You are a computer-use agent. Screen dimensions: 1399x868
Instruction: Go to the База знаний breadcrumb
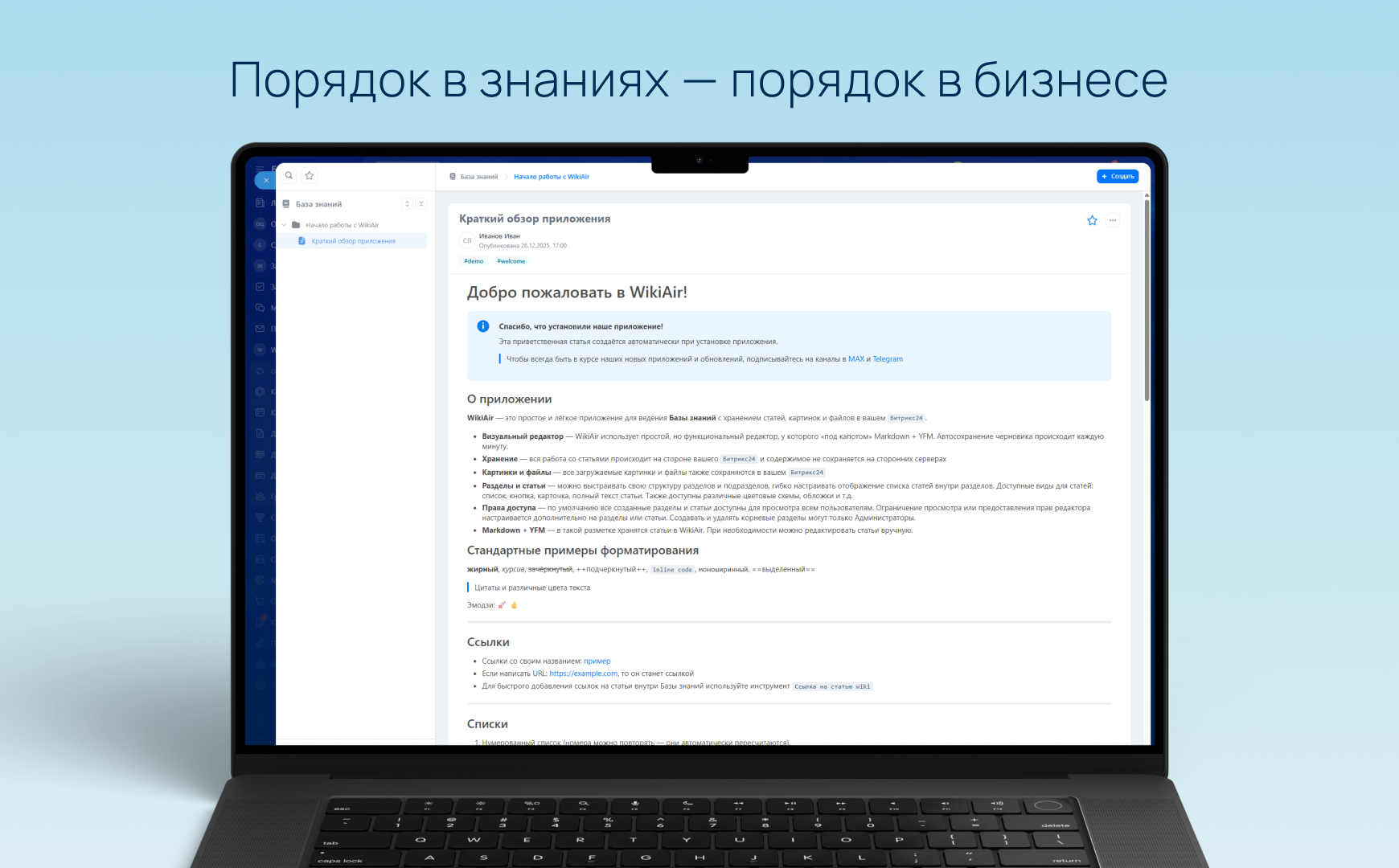pos(478,177)
